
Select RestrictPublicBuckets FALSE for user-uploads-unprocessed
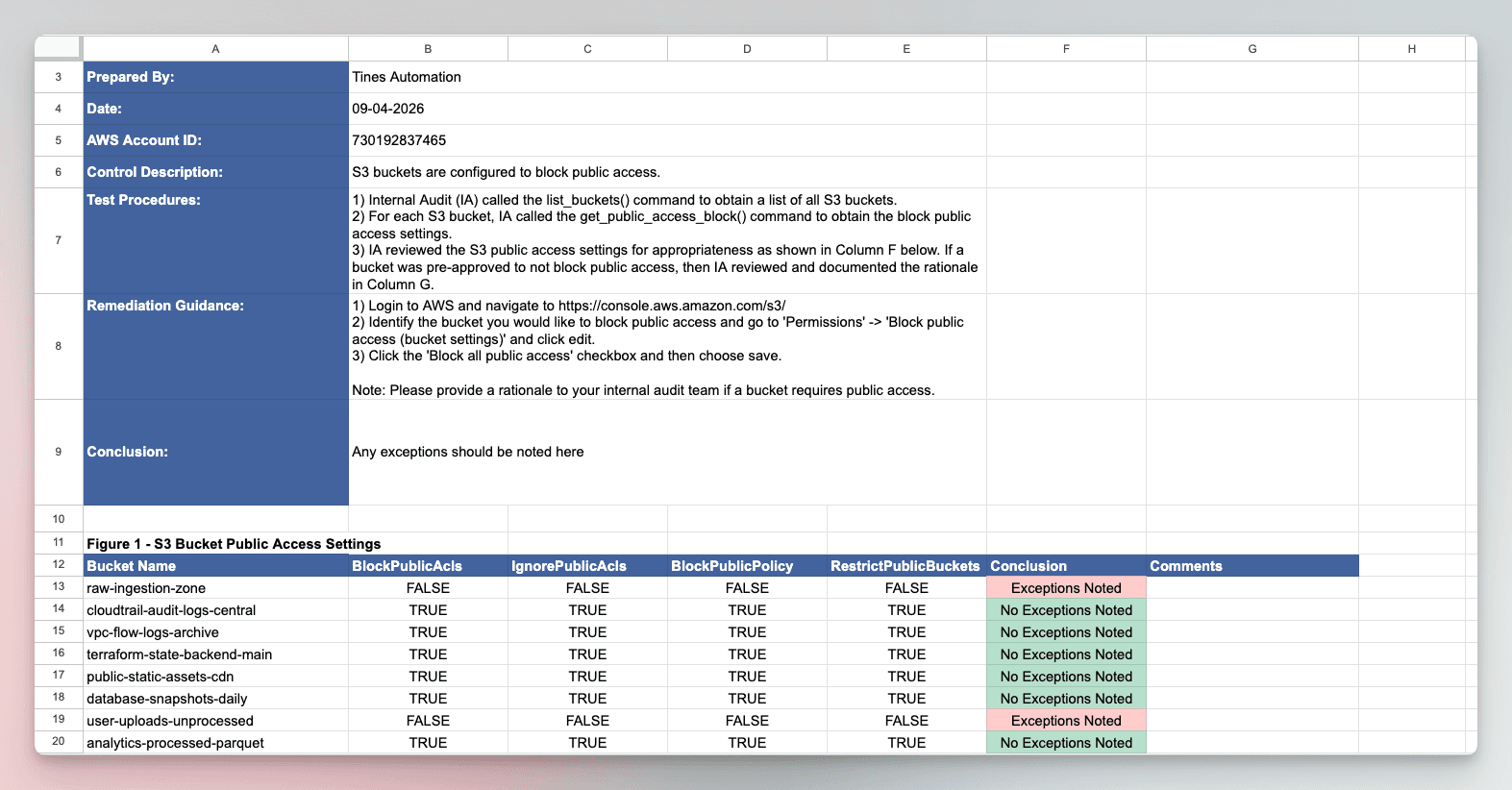tap(906, 721)
